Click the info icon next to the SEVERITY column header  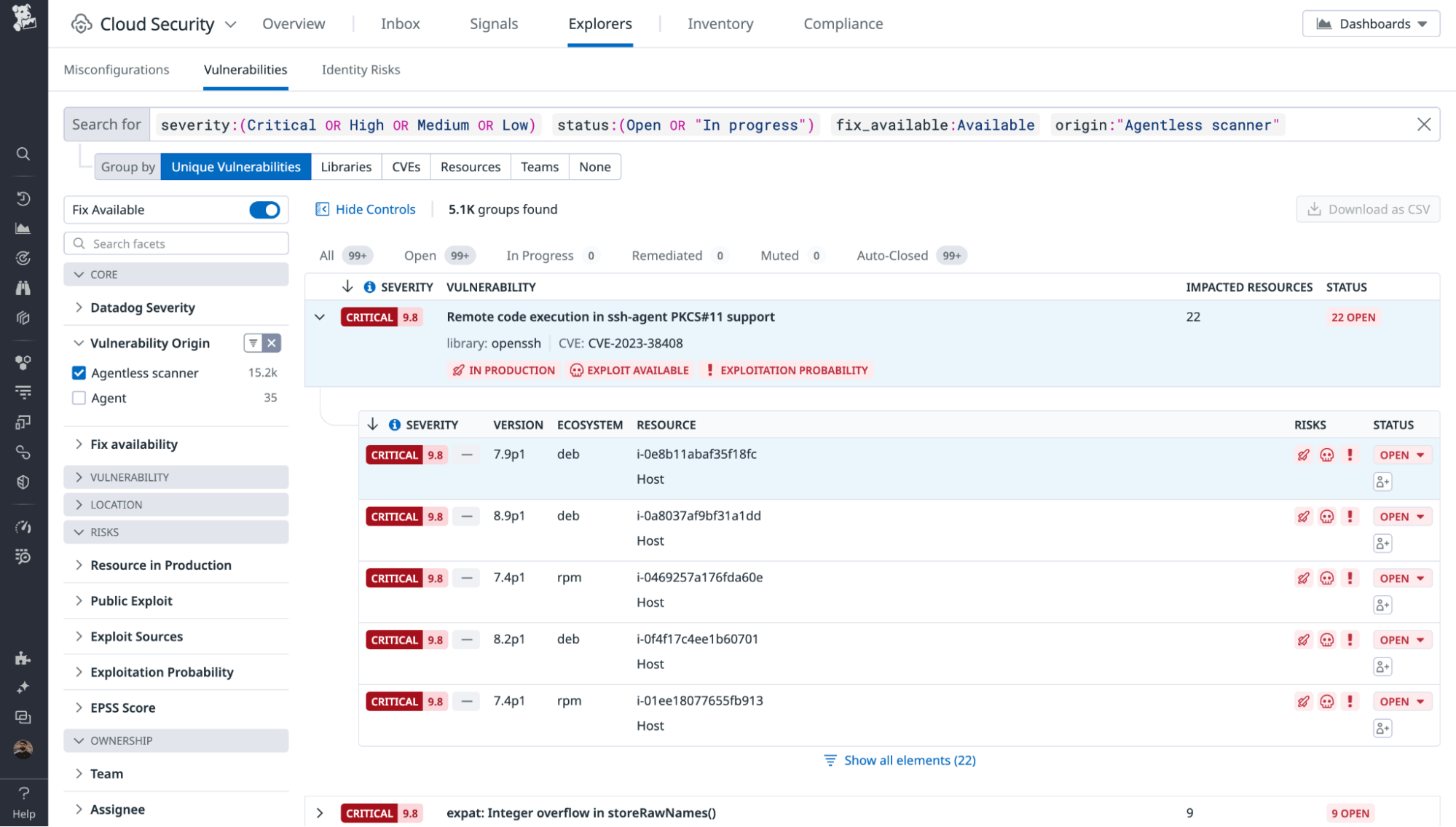click(x=370, y=286)
